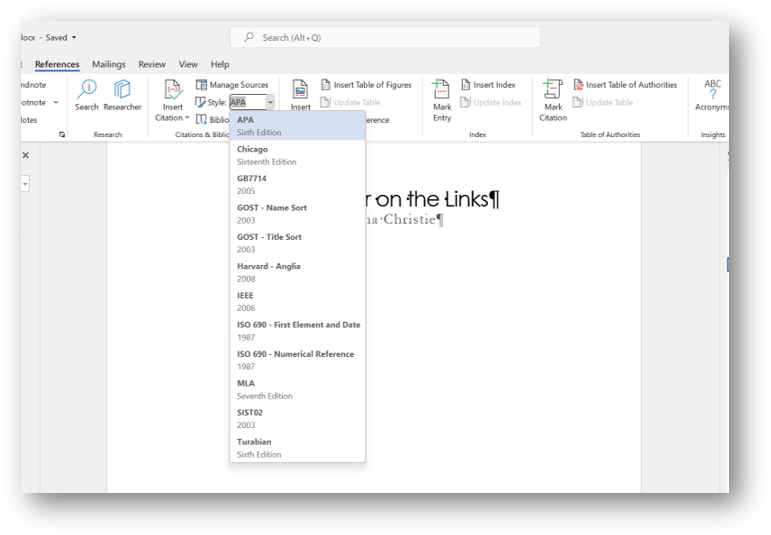The width and height of the screenshot is (771, 535).
Task: Click the Christie author subtitle line
Action: point(404,219)
